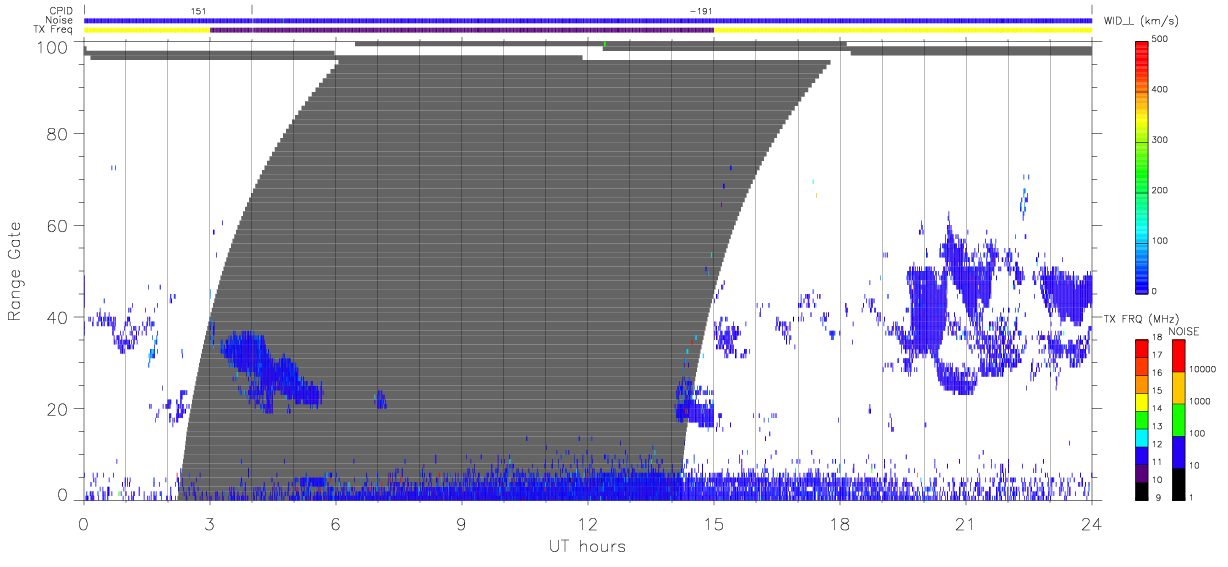
Task: Click the UT hours axis title
Action: coord(586,546)
